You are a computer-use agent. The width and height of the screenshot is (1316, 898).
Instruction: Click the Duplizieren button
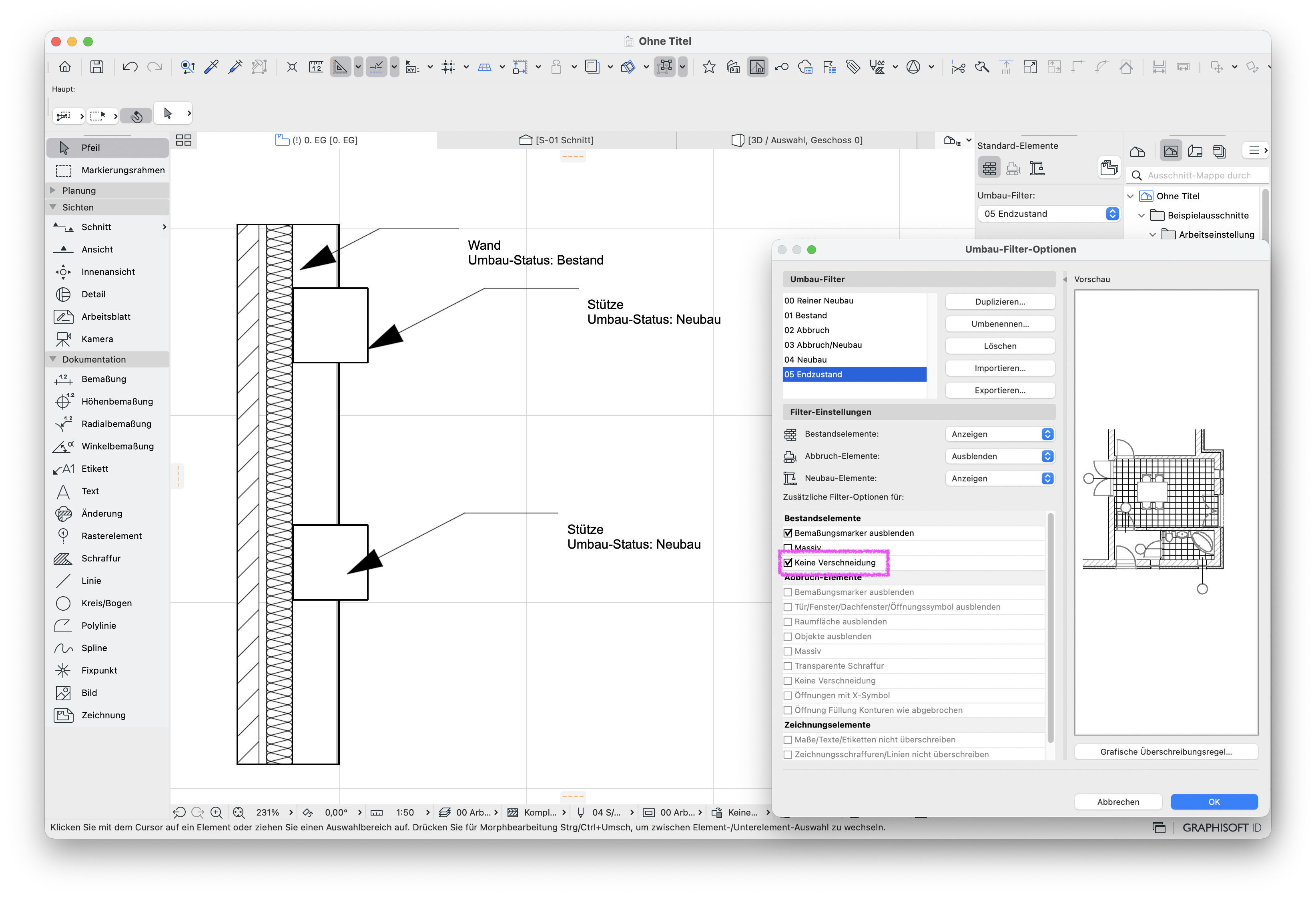coord(1000,302)
